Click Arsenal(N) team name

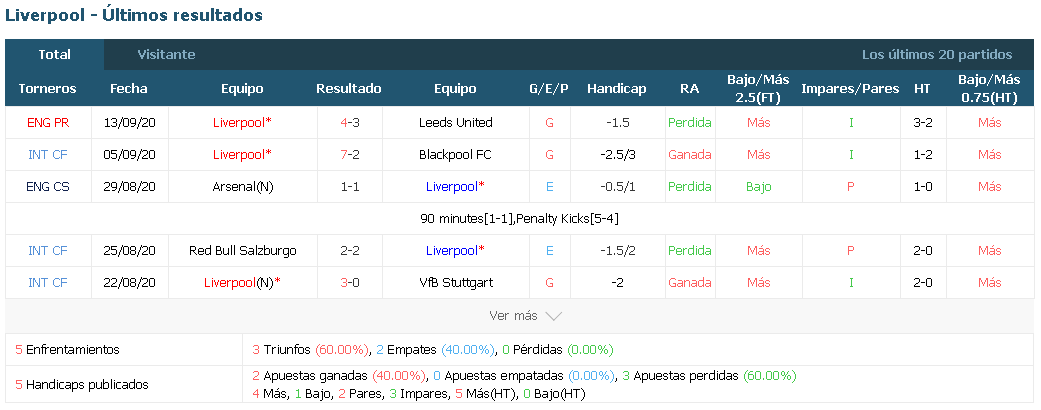[x=242, y=186]
